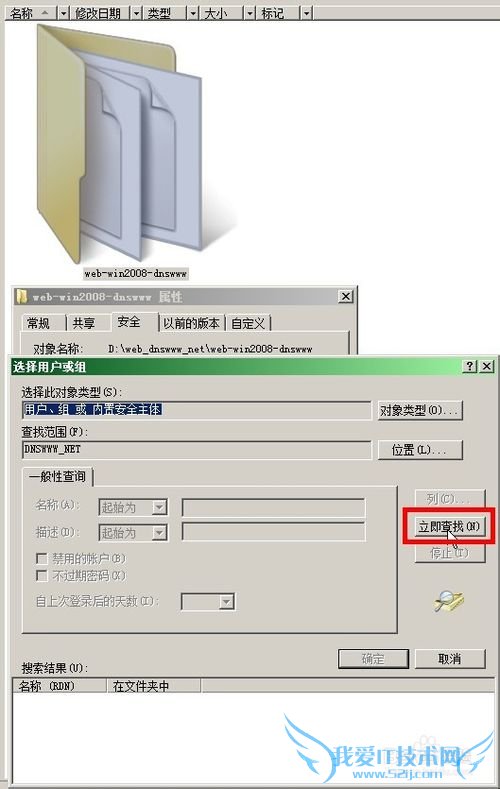Click the search magnifier icon in dialog

coord(448,600)
